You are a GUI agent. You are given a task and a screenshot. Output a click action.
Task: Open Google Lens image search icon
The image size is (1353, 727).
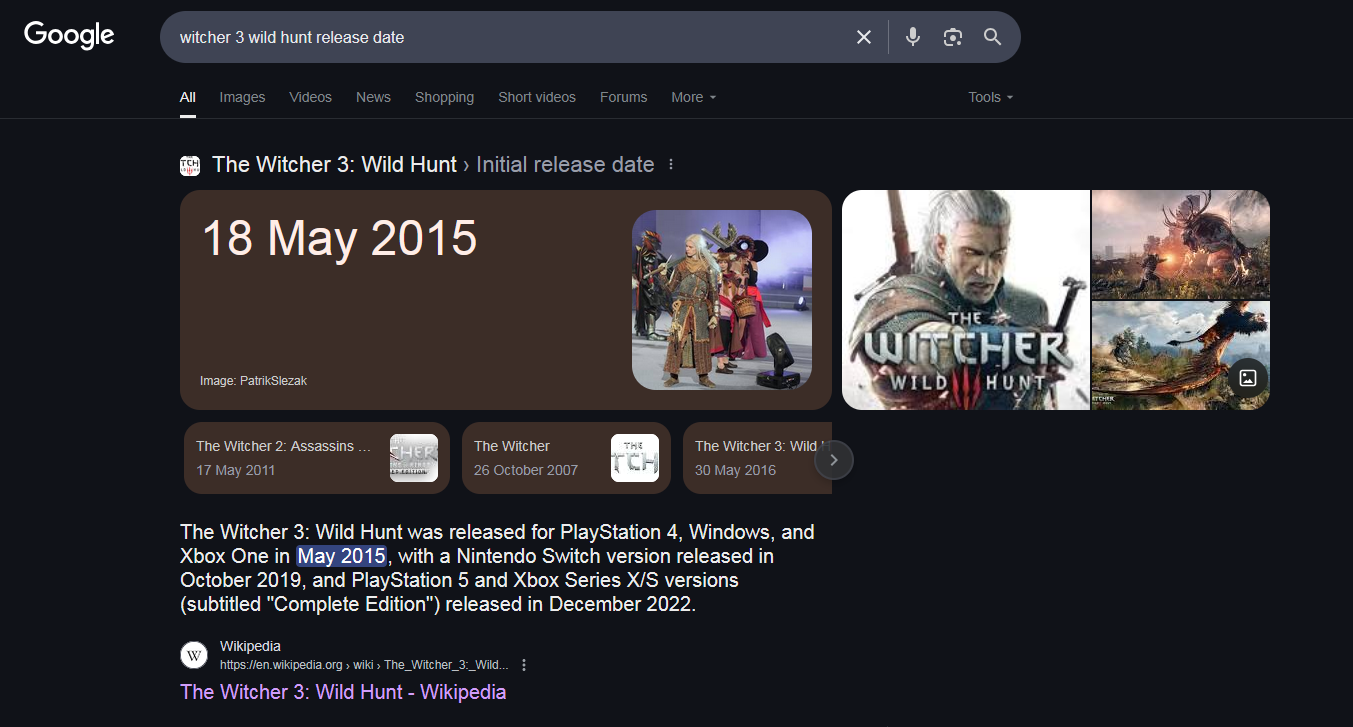pos(953,37)
